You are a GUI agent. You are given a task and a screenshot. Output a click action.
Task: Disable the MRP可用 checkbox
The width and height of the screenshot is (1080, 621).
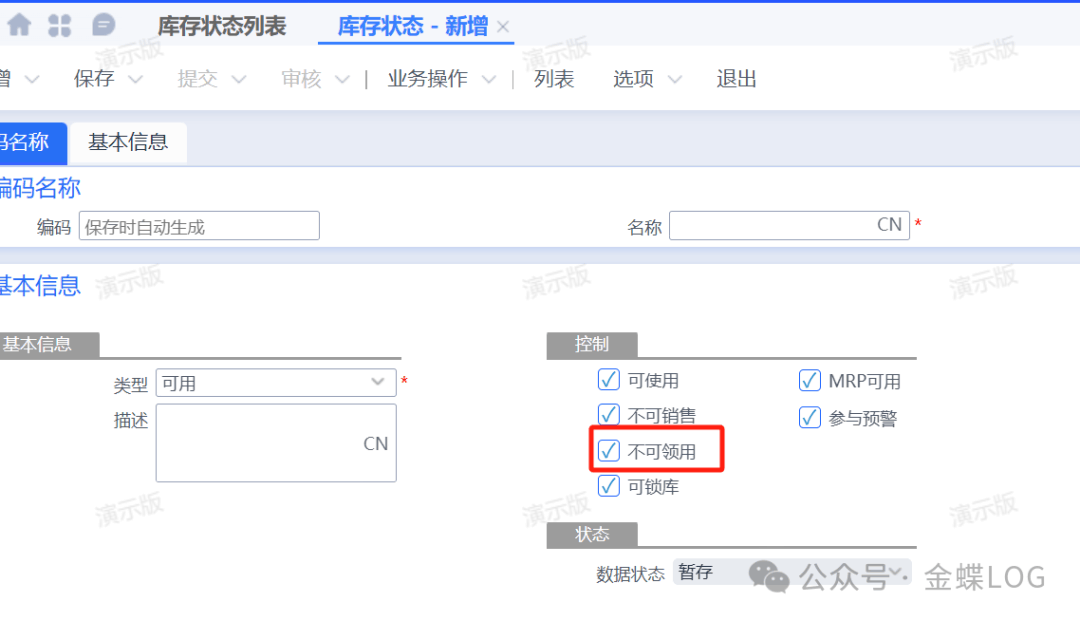click(810, 380)
